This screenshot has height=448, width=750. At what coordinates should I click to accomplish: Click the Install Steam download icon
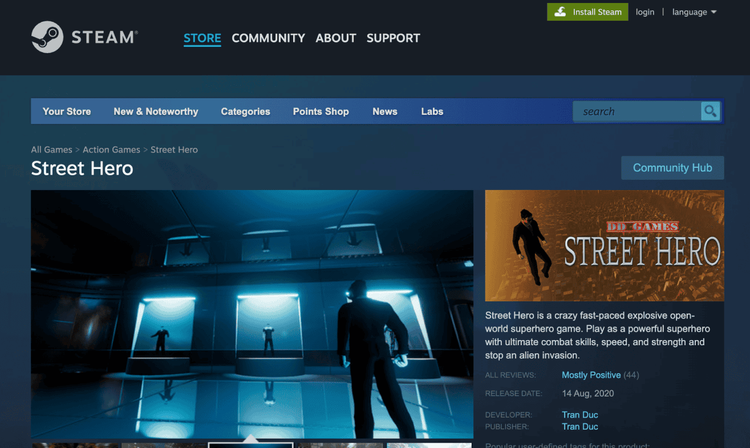560,12
